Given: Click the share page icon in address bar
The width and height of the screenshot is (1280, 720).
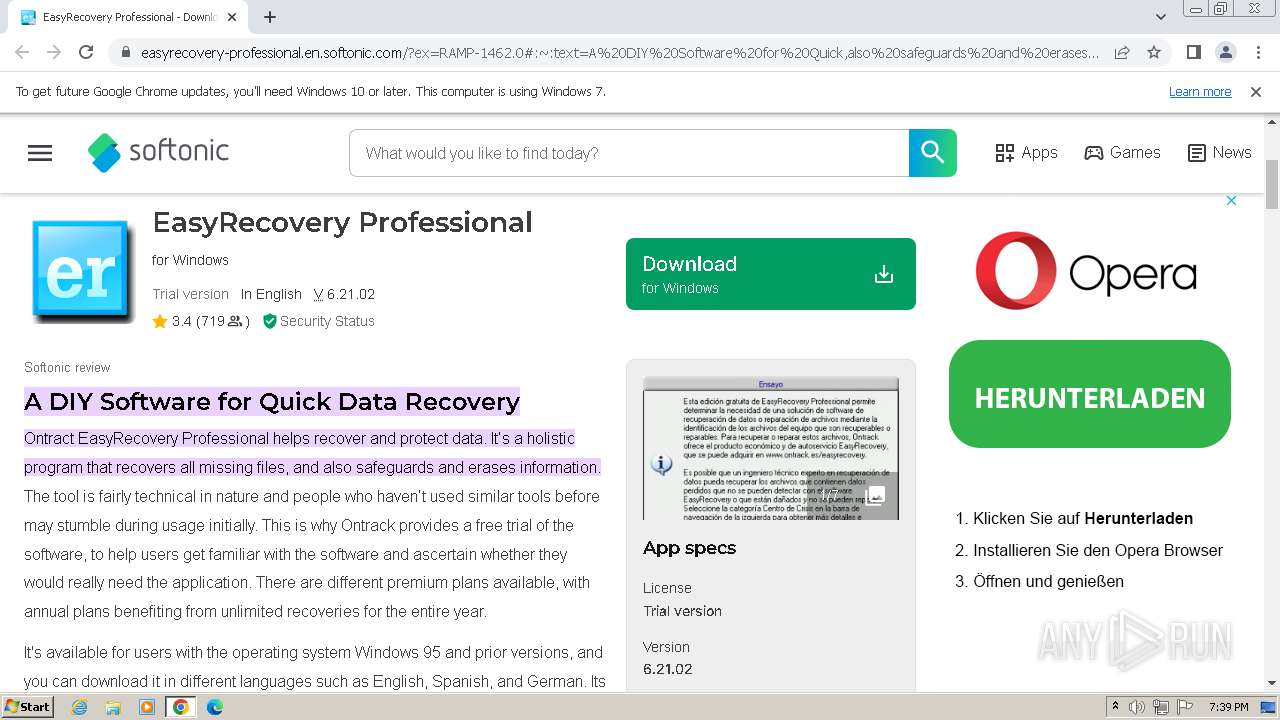Looking at the screenshot, I should point(1122,52).
